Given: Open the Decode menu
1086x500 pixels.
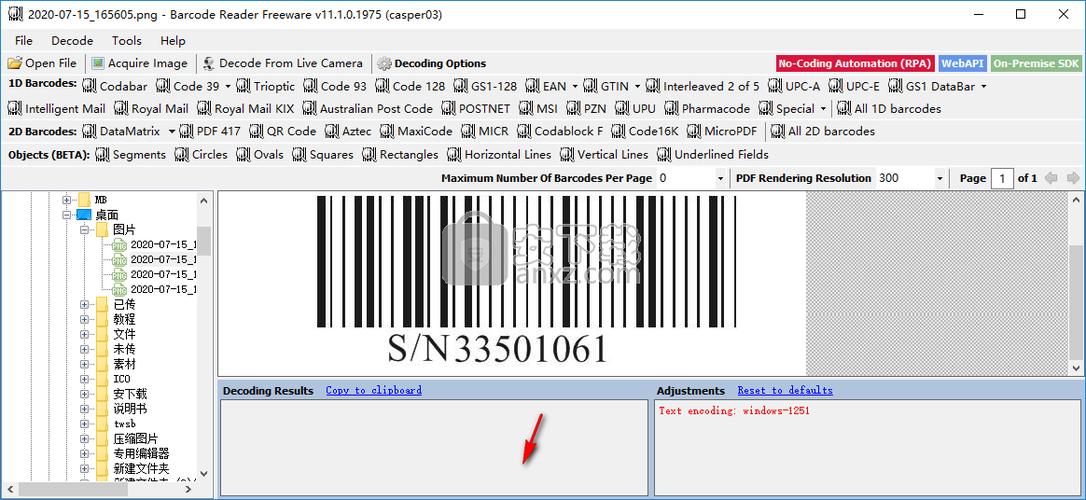Looking at the screenshot, I should tap(72, 41).
